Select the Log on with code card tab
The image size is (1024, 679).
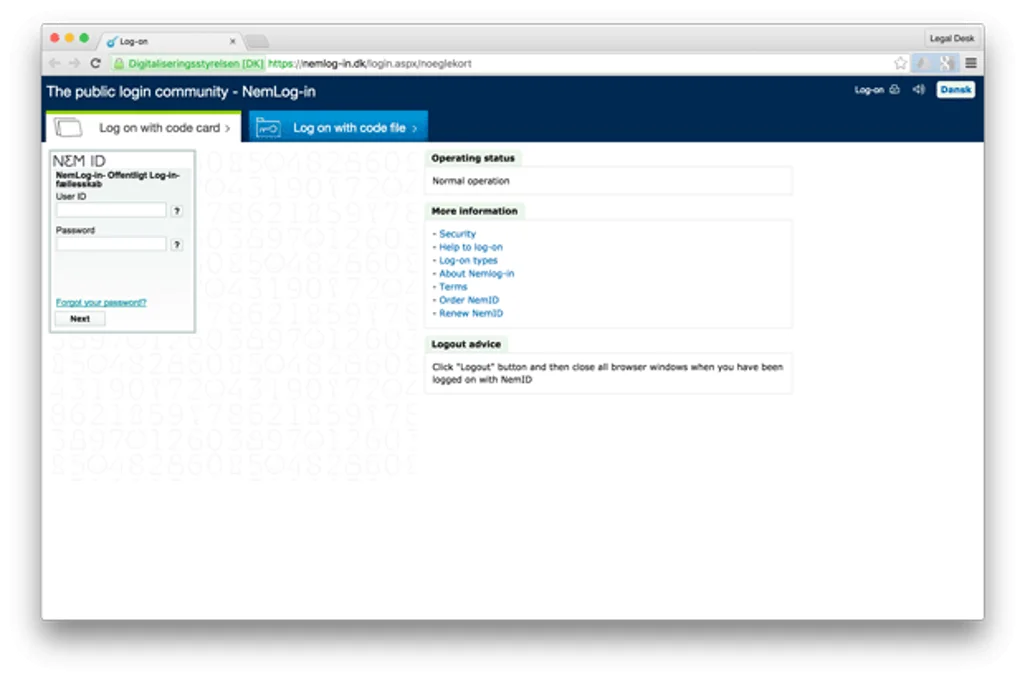click(144, 127)
